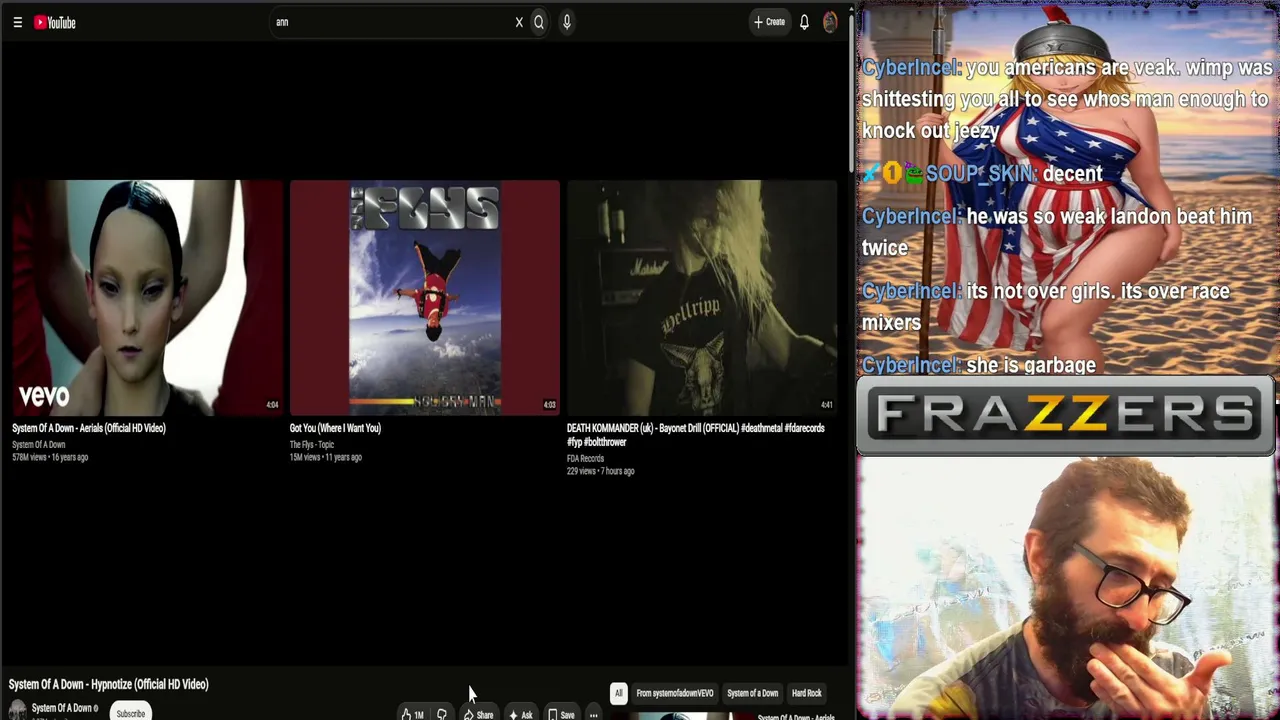This screenshot has width=1280, height=720.
Task: Open the notifications bell
Action: click(x=804, y=22)
